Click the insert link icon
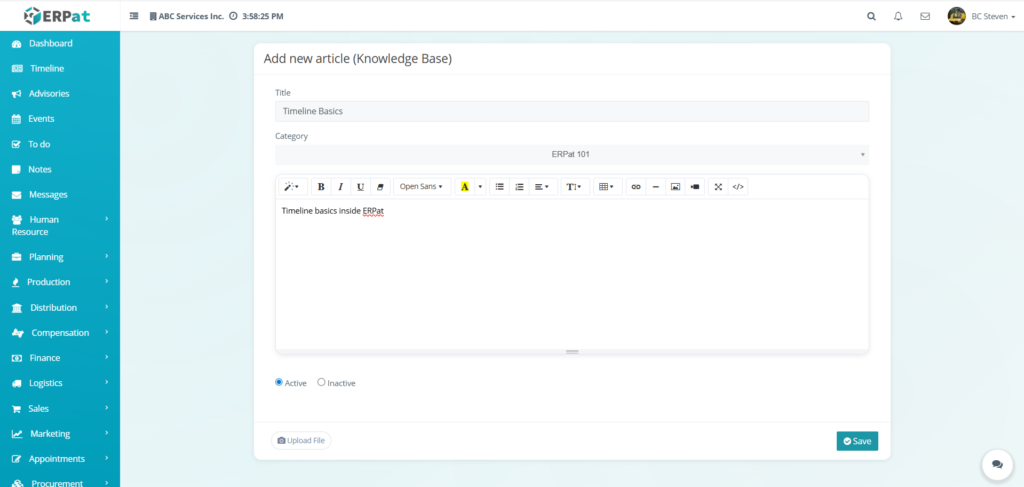Screen dimensions: 1024x487 click(x=635, y=187)
